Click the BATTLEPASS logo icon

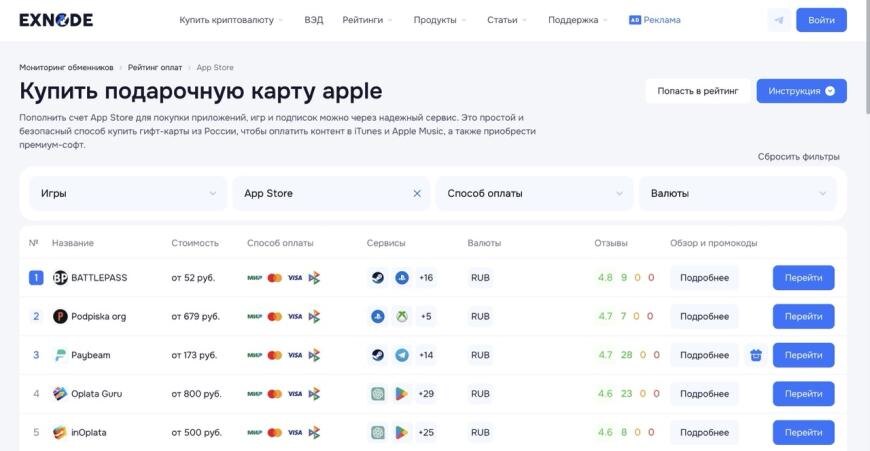60,277
